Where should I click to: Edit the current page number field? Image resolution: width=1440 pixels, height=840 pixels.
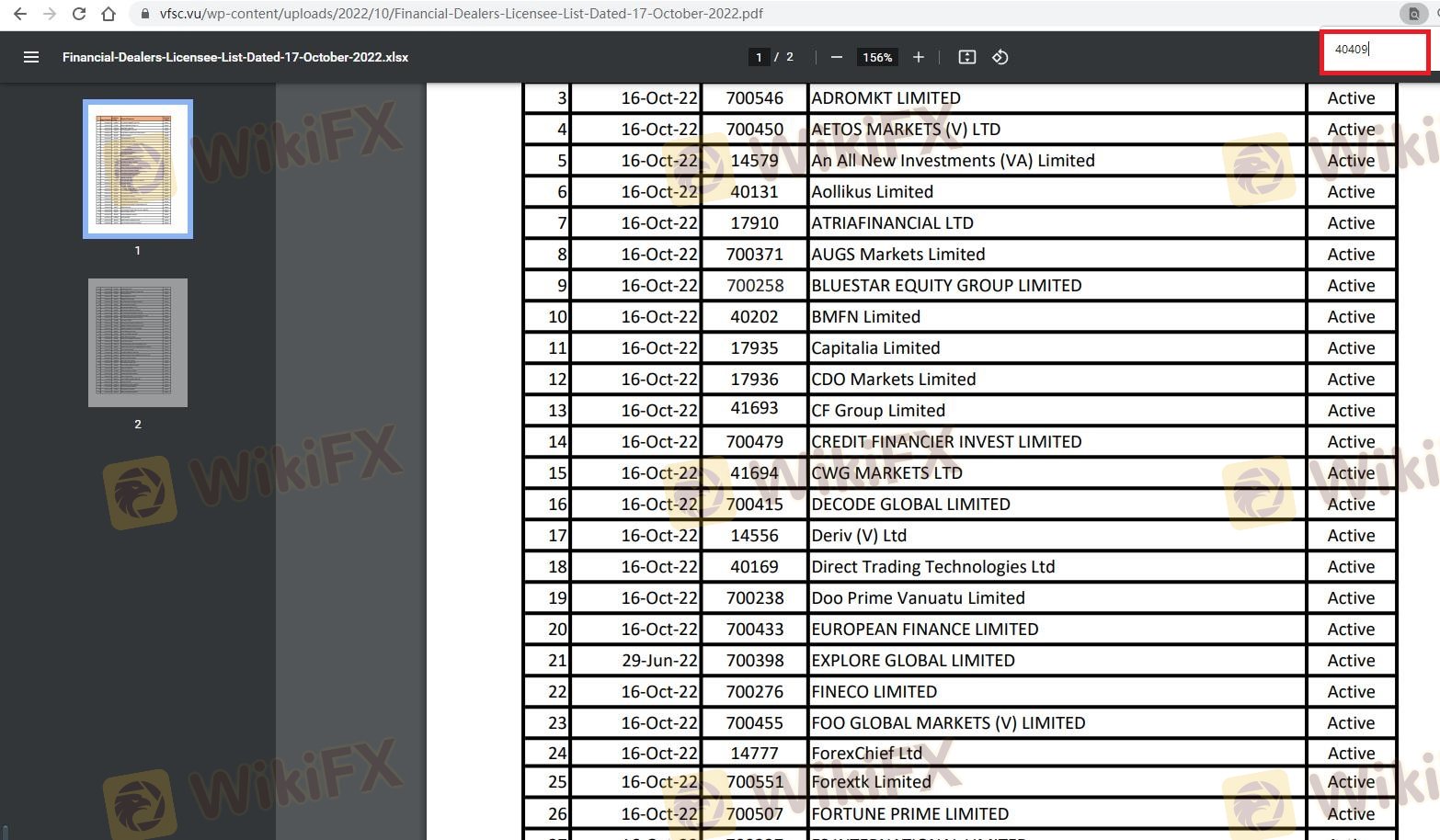(759, 57)
